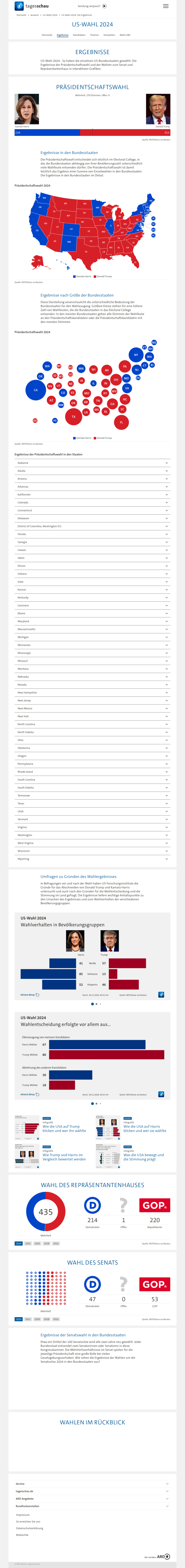Click expand icon on Wahlentscheidung chart
The image size is (185, 1568).
(x=161, y=1094)
